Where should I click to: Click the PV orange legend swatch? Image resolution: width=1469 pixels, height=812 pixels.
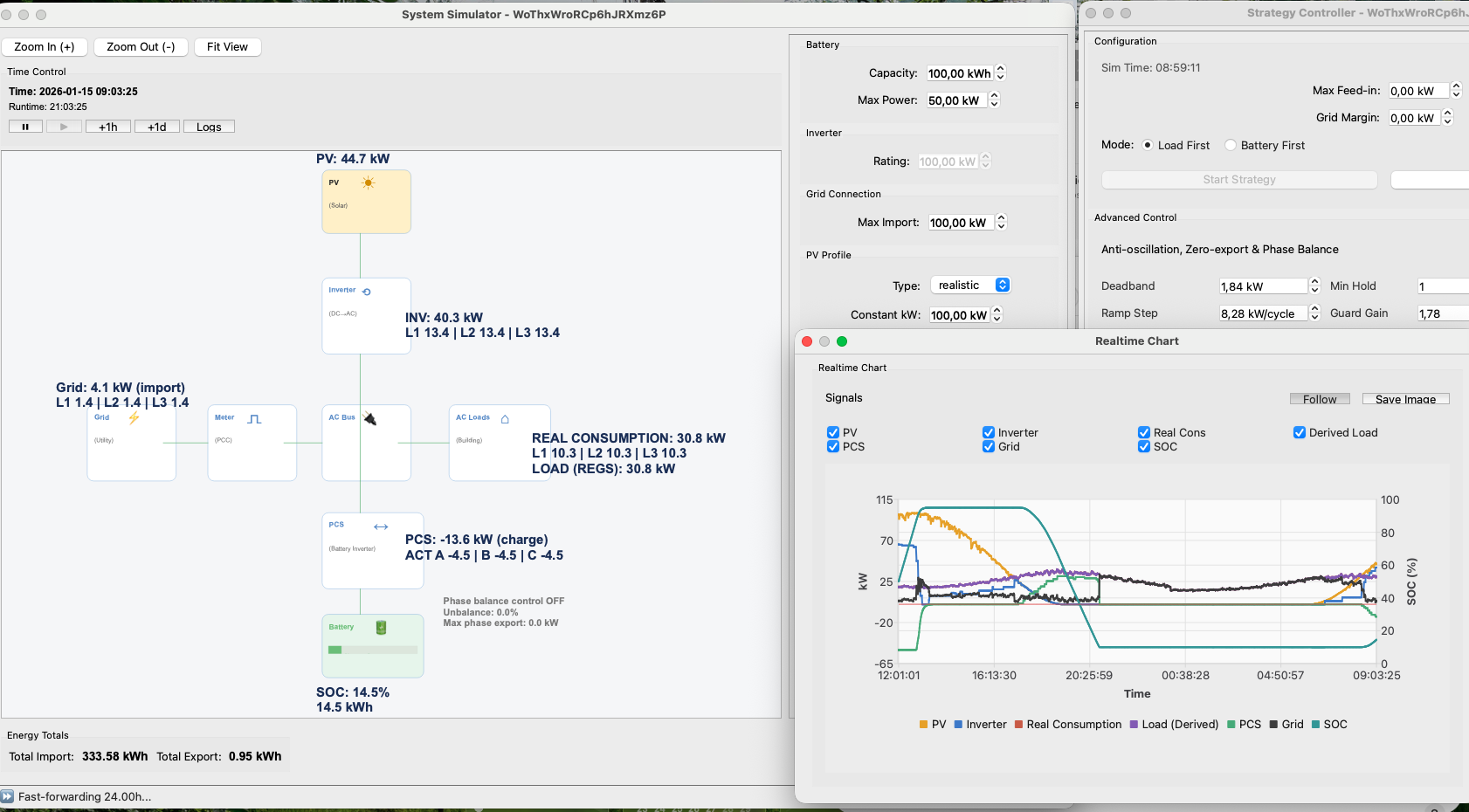pos(924,725)
